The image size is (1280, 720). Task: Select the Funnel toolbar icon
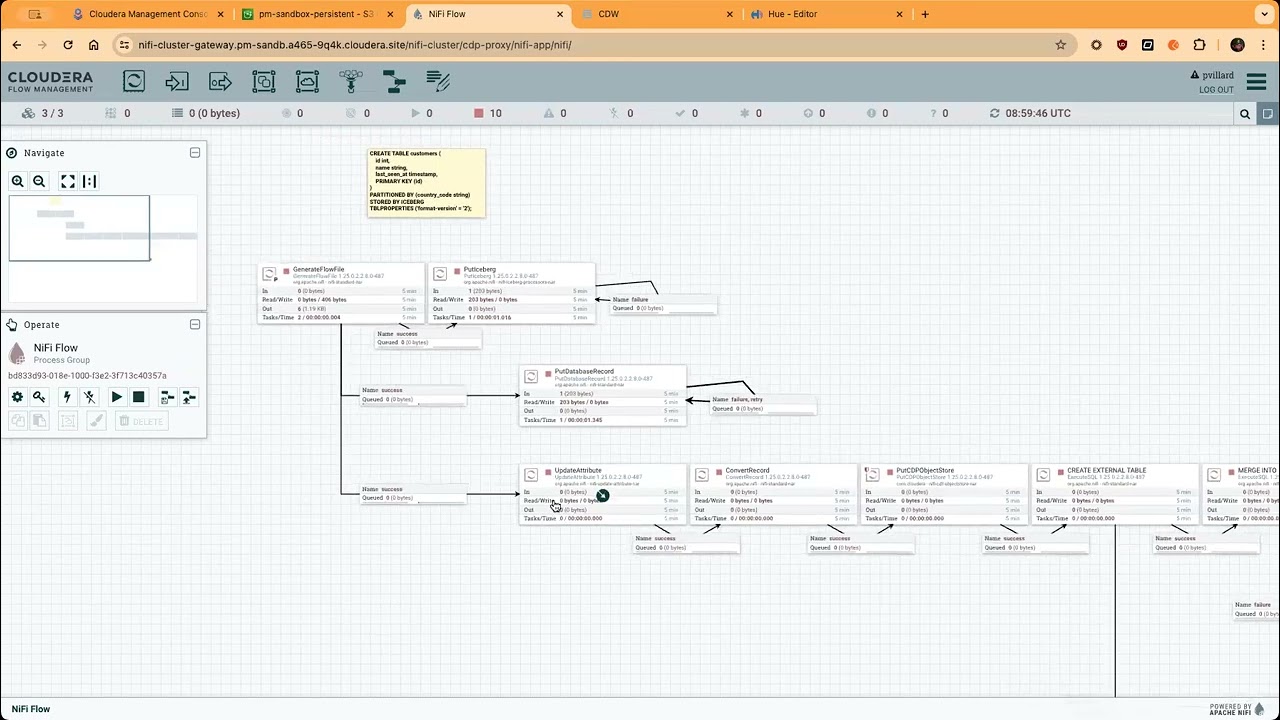click(351, 82)
